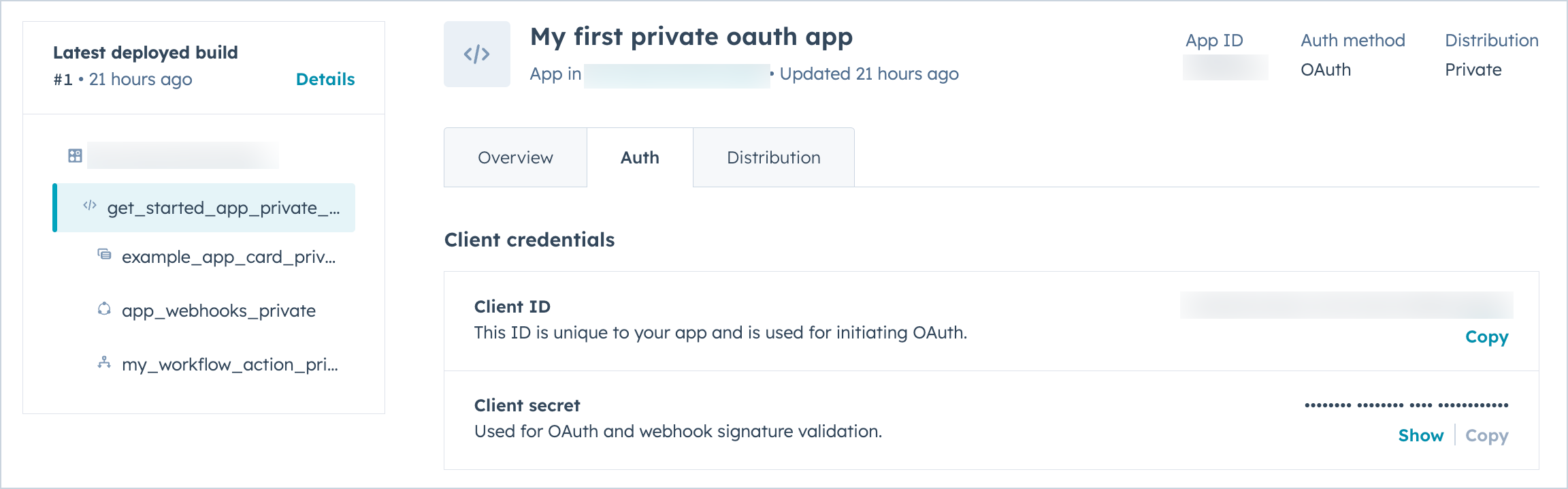Click the project grid icon in sidebar
The image size is (1568, 489).
[75, 156]
